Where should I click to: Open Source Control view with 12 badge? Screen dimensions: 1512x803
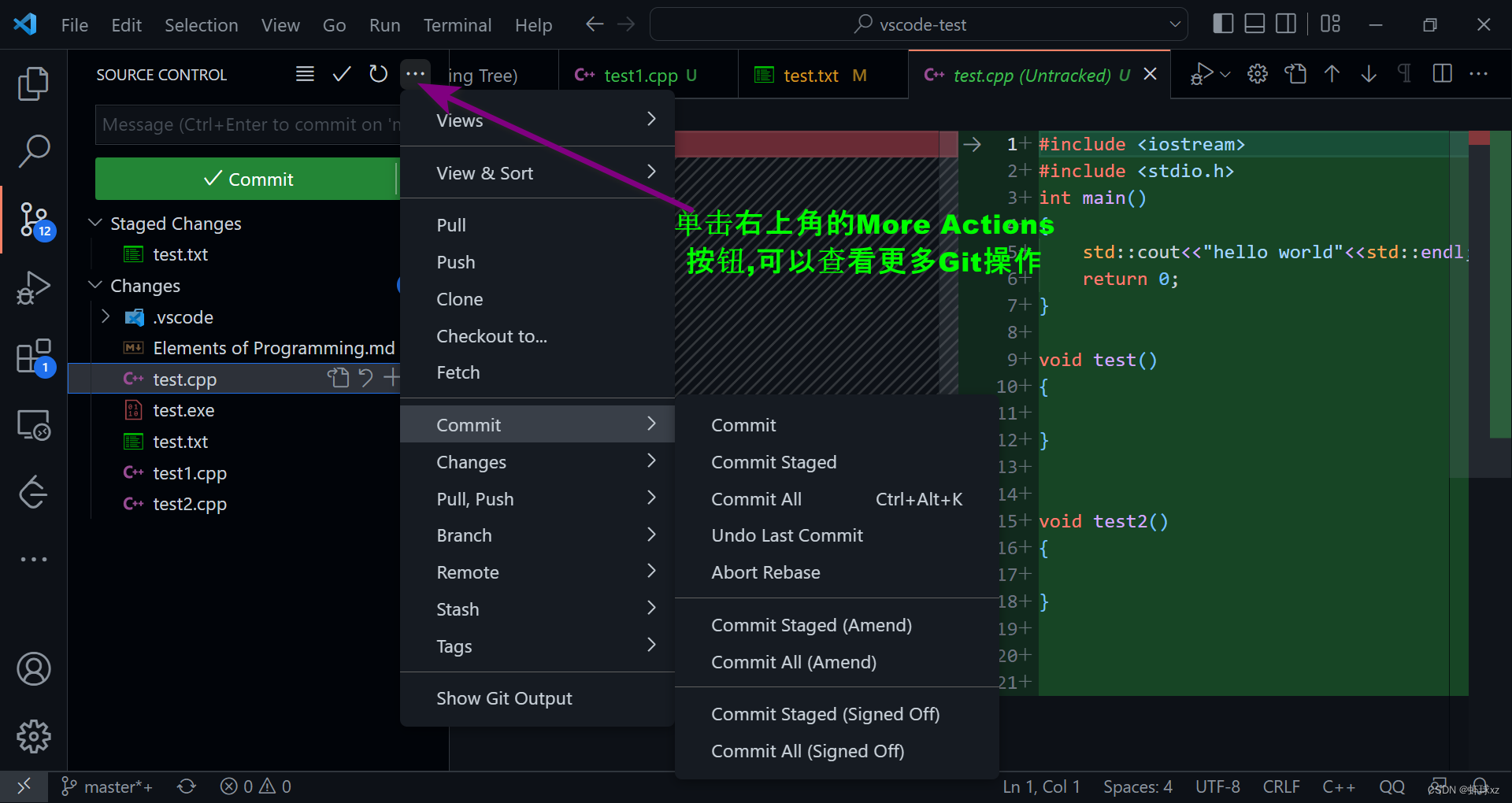pyautogui.click(x=35, y=220)
